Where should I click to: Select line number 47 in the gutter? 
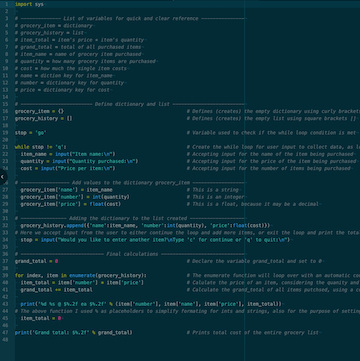tap(6, 333)
